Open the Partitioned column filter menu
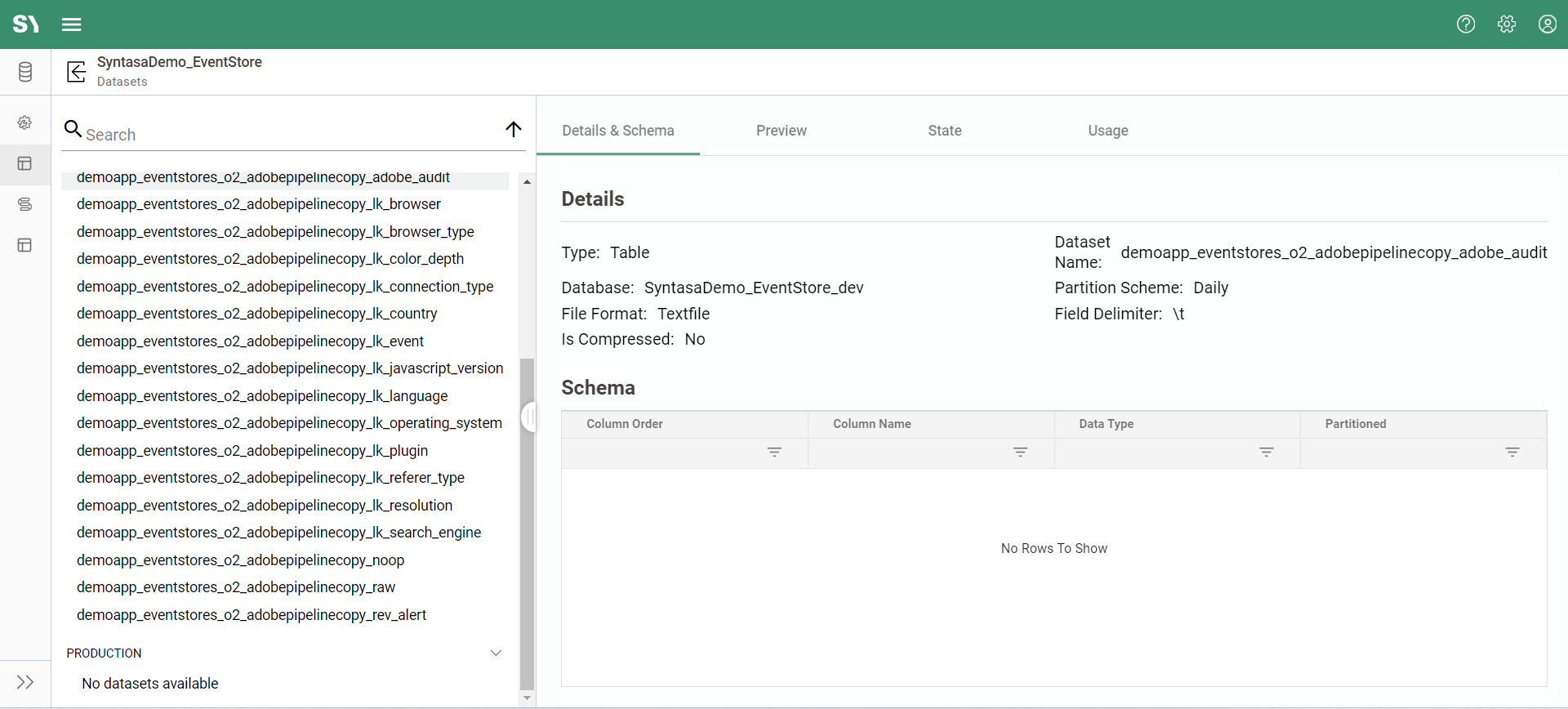The image size is (1568, 709). (x=1512, y=452)
